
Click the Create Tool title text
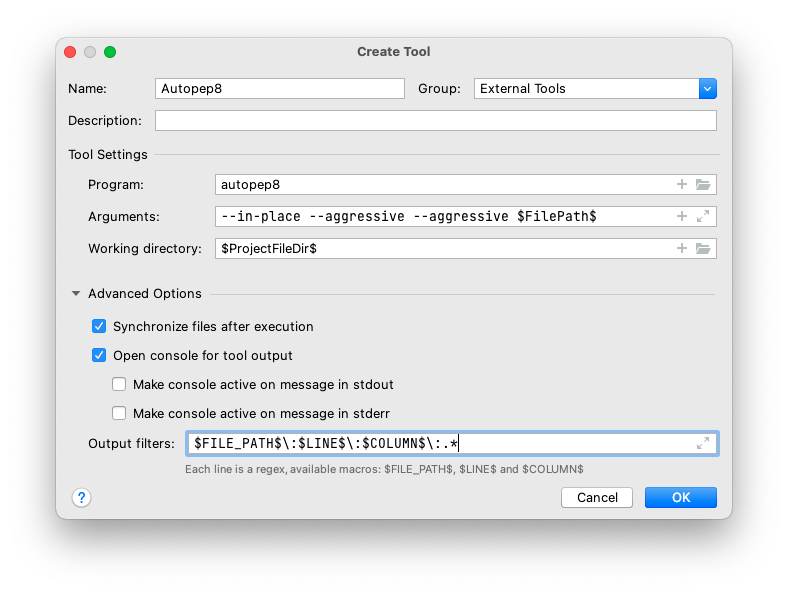click(x=393, y=51)
